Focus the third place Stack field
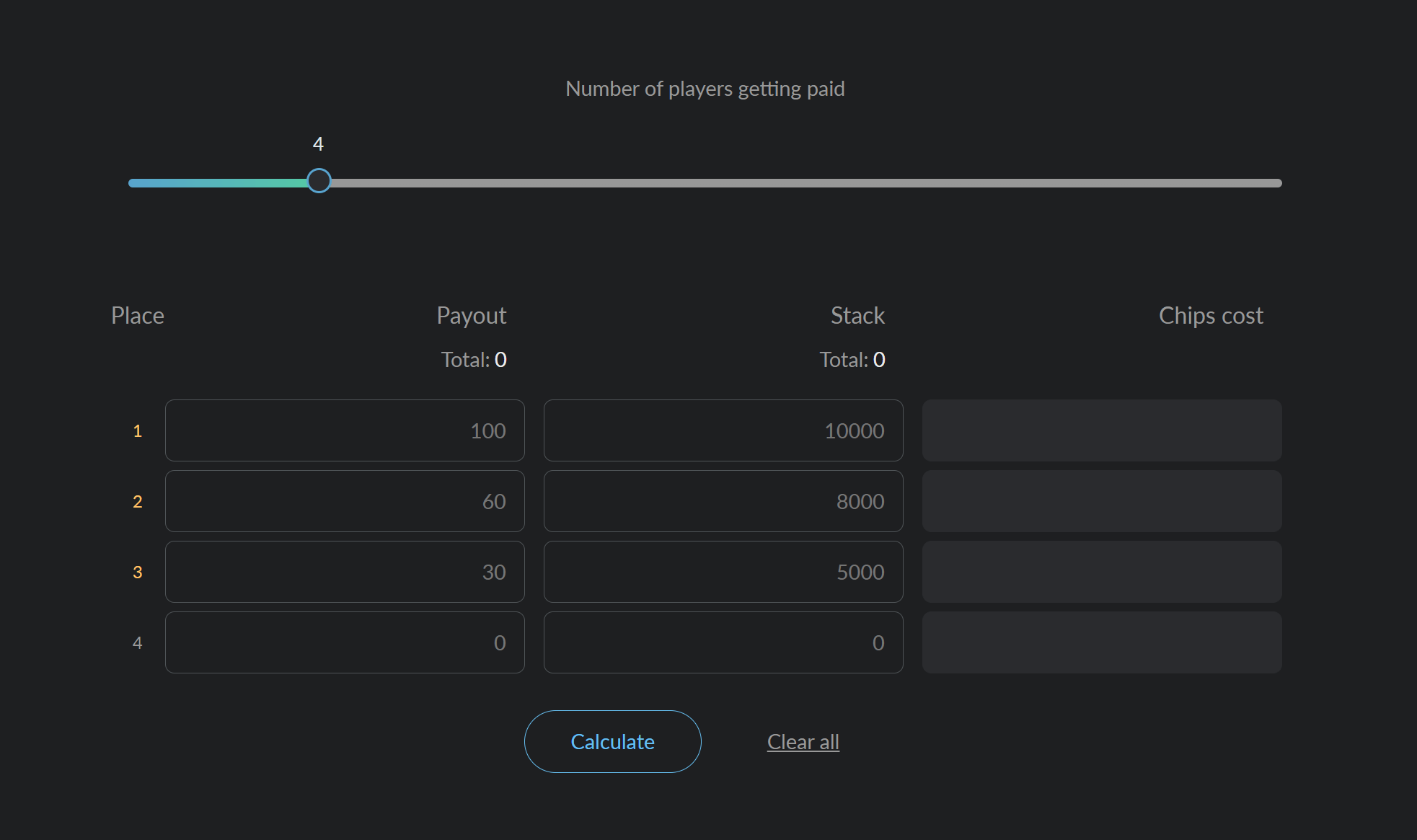Screen dimensions: 1417x840 pos(723,572)
